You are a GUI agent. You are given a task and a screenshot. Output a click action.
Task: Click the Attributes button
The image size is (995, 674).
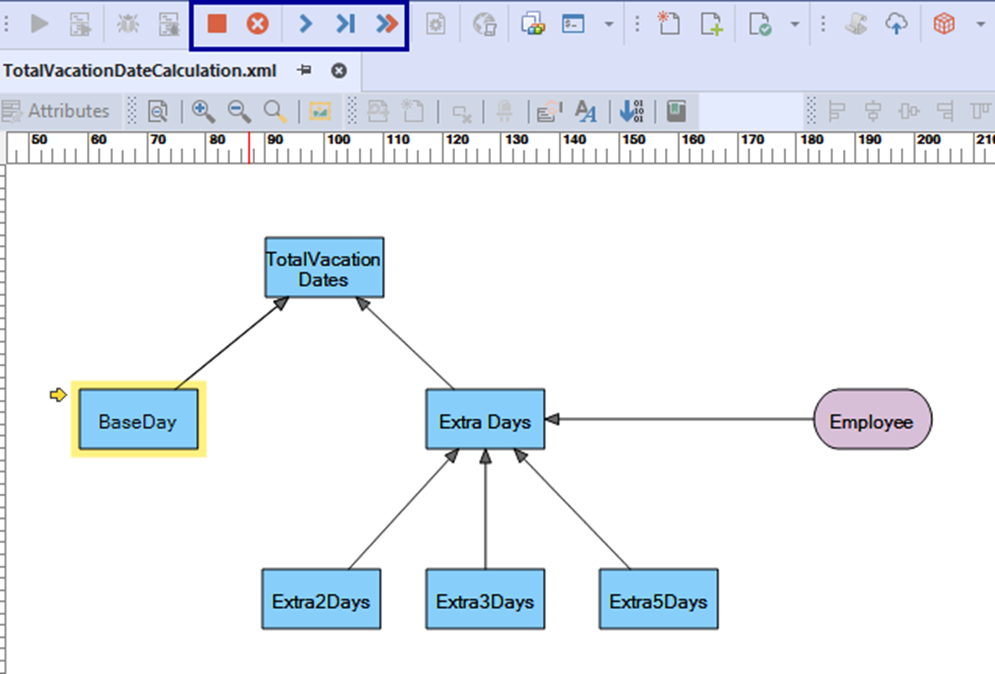tap(56, 111)
